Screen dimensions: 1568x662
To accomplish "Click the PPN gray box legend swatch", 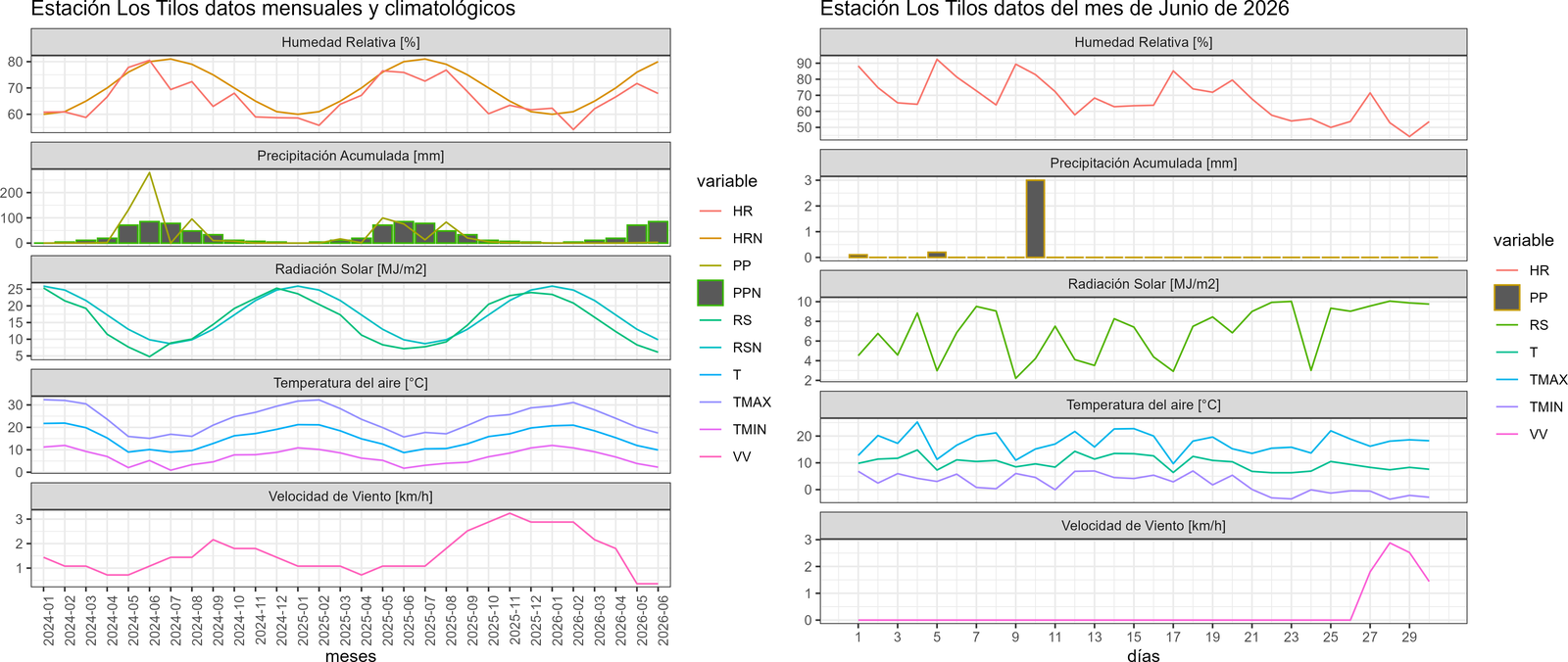I will (710, 293).
